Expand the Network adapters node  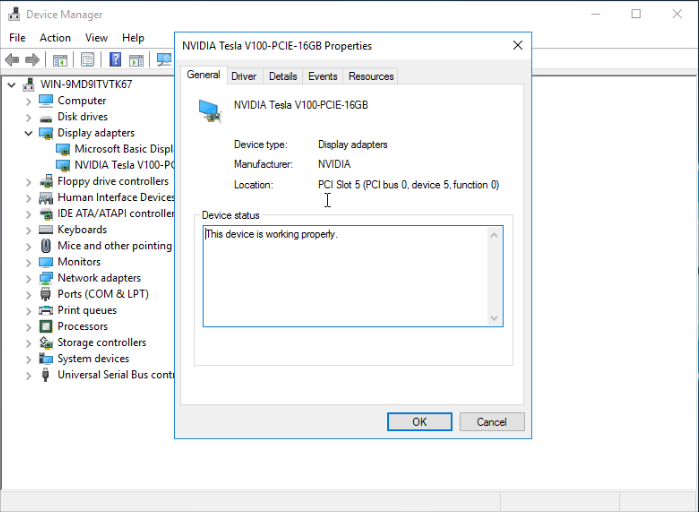tap(29, 278)
